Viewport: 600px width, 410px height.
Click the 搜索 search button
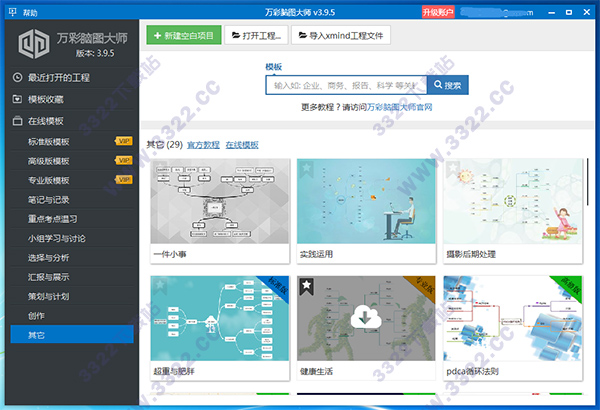[x=448, y=85]
